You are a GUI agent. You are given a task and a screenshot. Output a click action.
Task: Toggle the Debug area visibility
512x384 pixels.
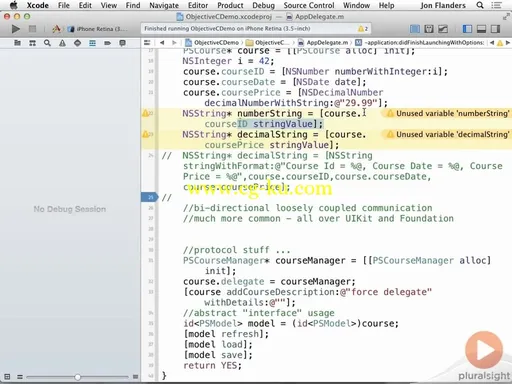481,29
